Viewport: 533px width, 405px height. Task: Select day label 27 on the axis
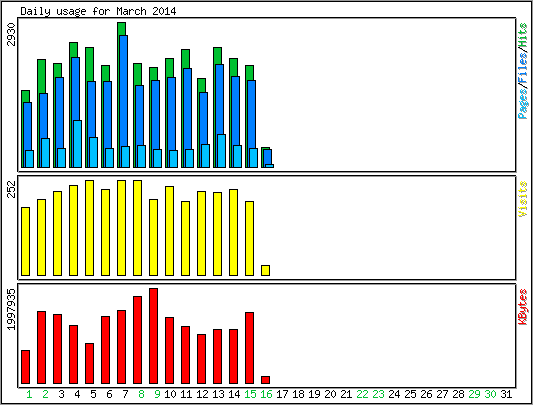(x=442, y=394)
